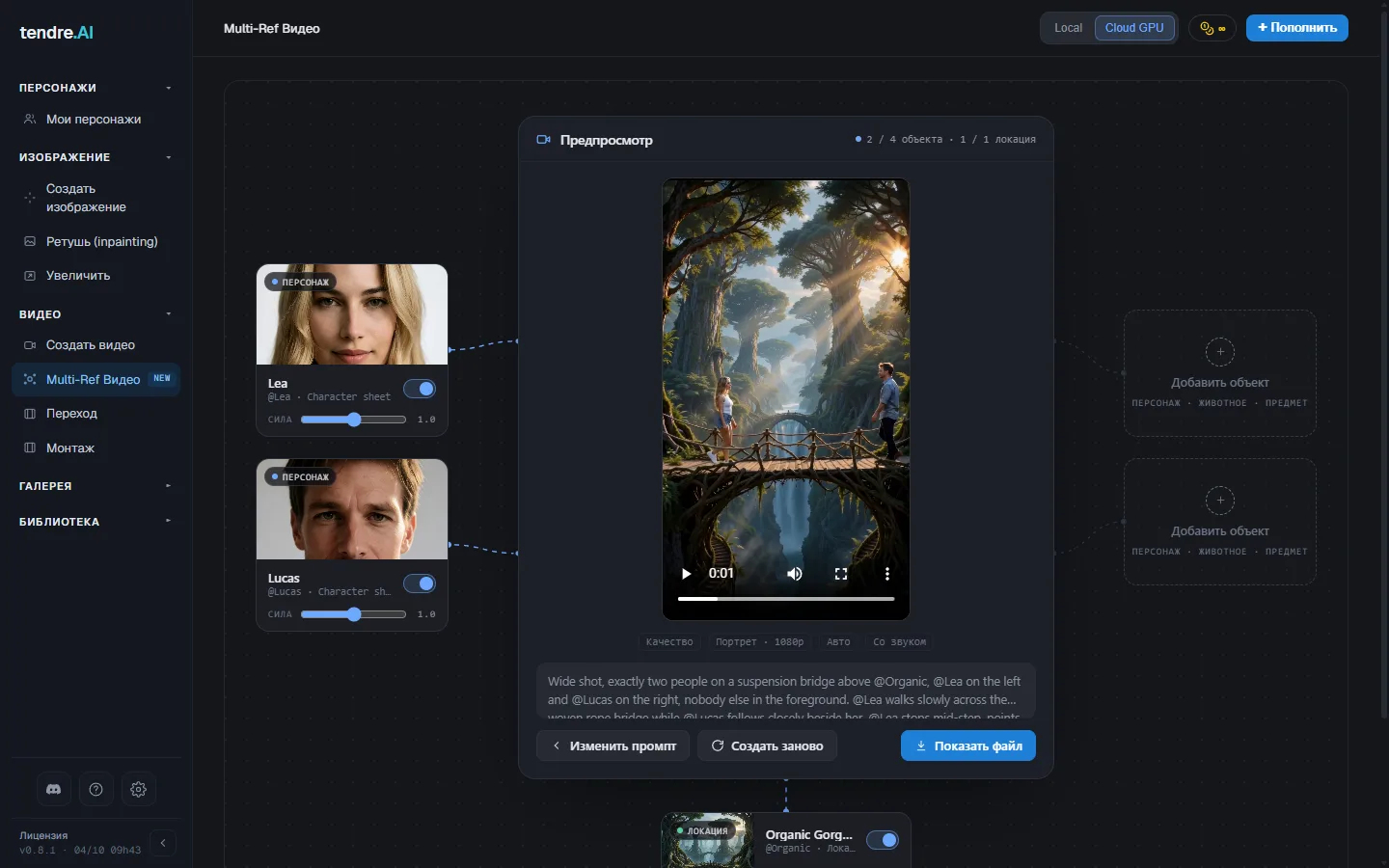The image size is (1389, 868).
Task: Open Multi-Ref Видео in the sidebar
Action: point(95,379)
